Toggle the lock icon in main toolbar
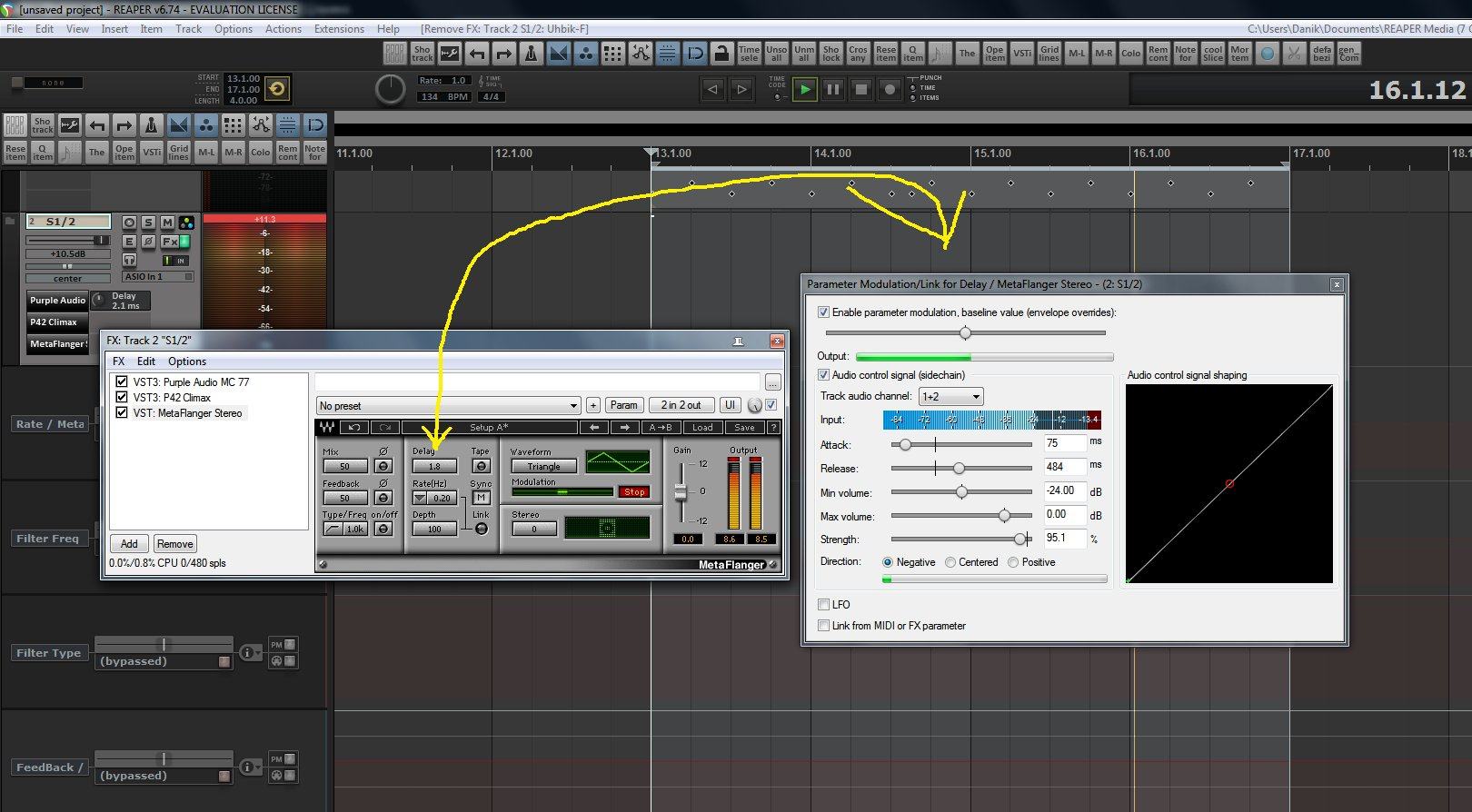This screenshot has height=812, width=1472. [x=721, y=54]
